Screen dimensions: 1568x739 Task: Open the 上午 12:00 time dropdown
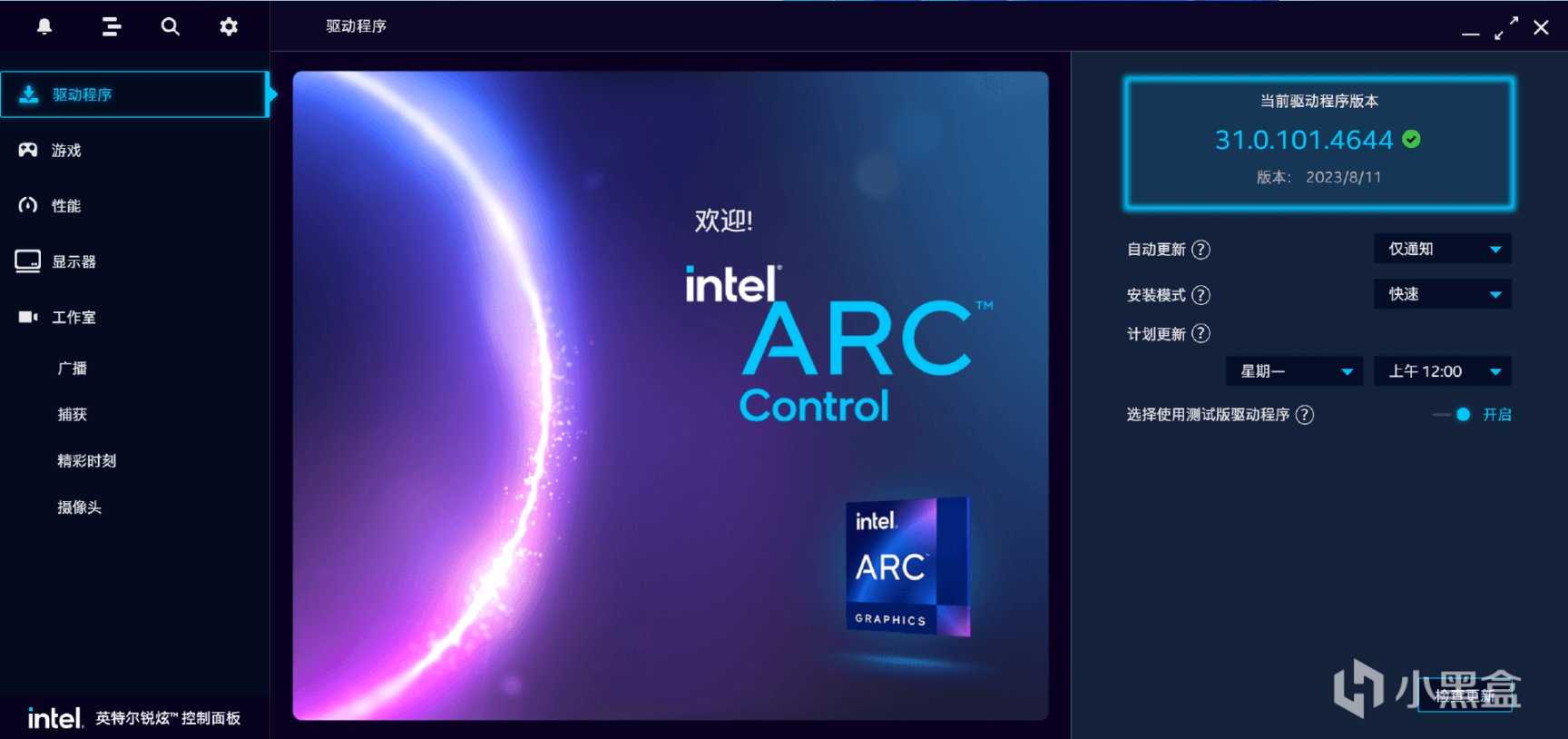(1443, 371)
